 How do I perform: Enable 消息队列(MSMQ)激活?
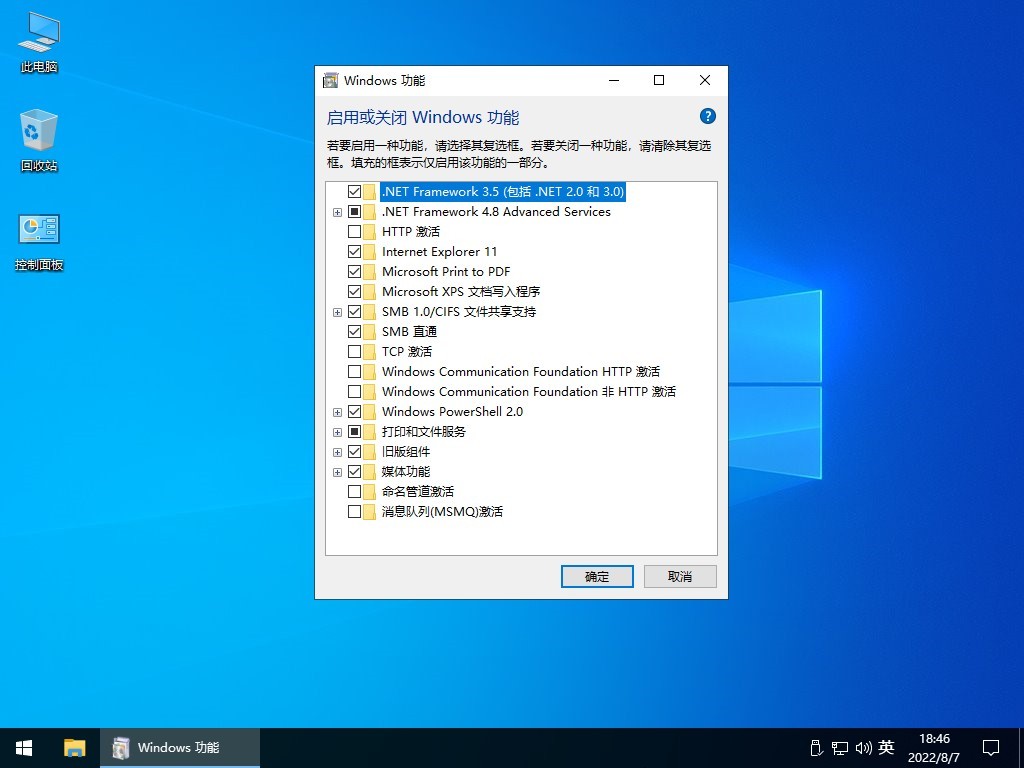tap(355, 511)
